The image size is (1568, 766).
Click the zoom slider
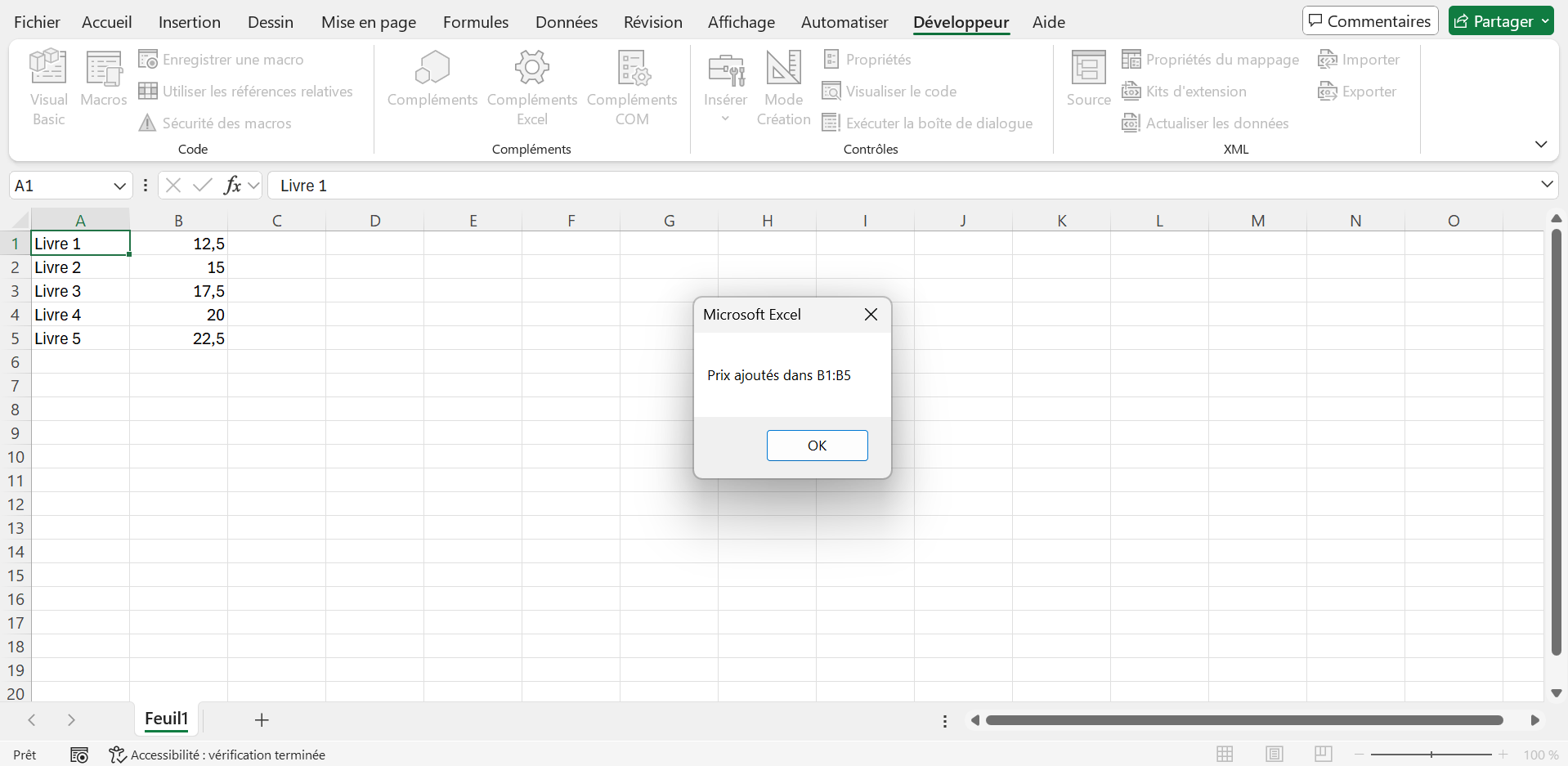pos(1431,755)
